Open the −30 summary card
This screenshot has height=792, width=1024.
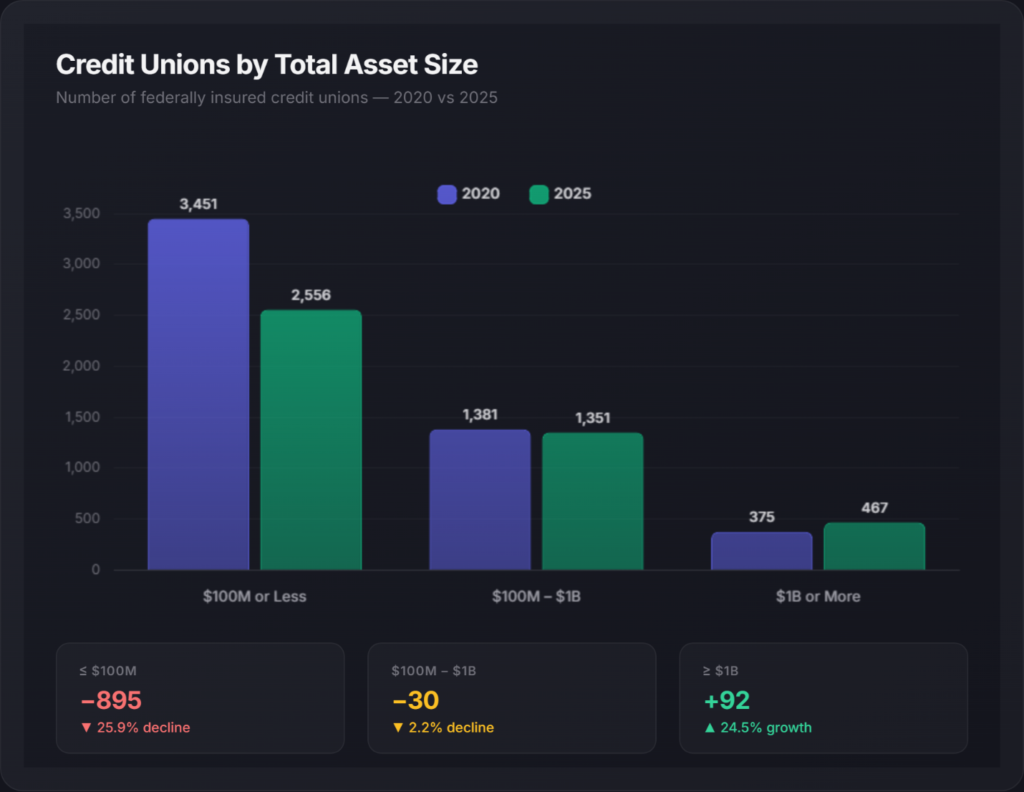(512, 698)
